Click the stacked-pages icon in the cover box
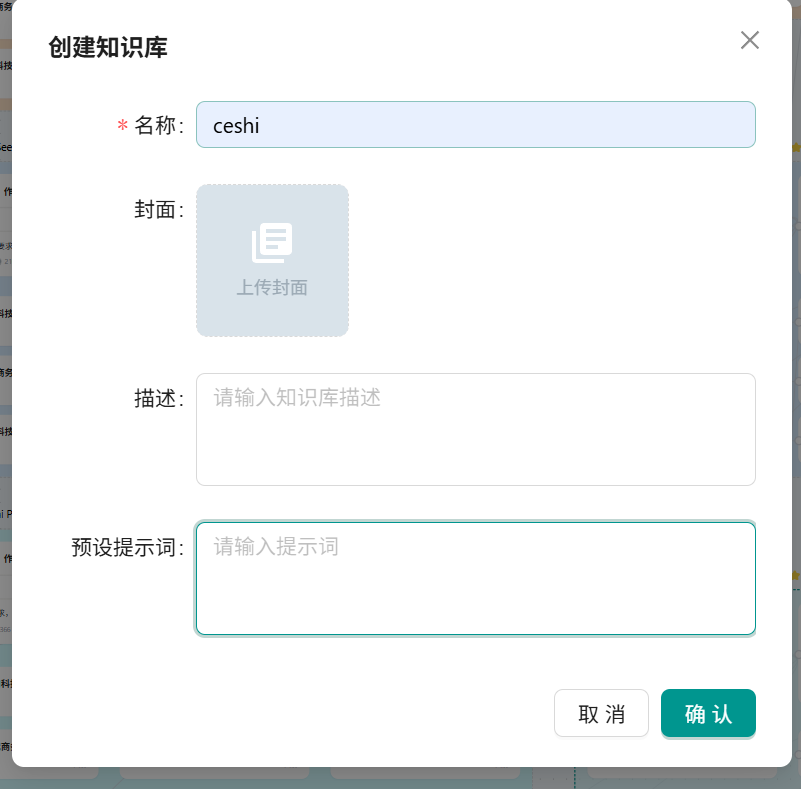This screenshot has height=789, width=801. point(271,242)
